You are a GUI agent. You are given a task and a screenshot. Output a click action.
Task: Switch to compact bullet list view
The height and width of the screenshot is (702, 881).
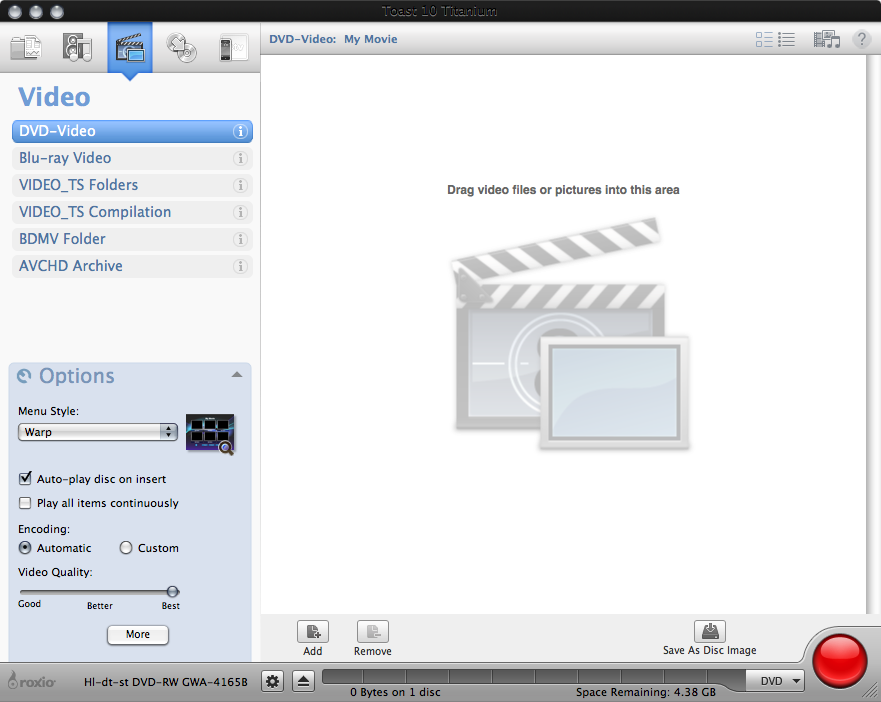point(786,39)
